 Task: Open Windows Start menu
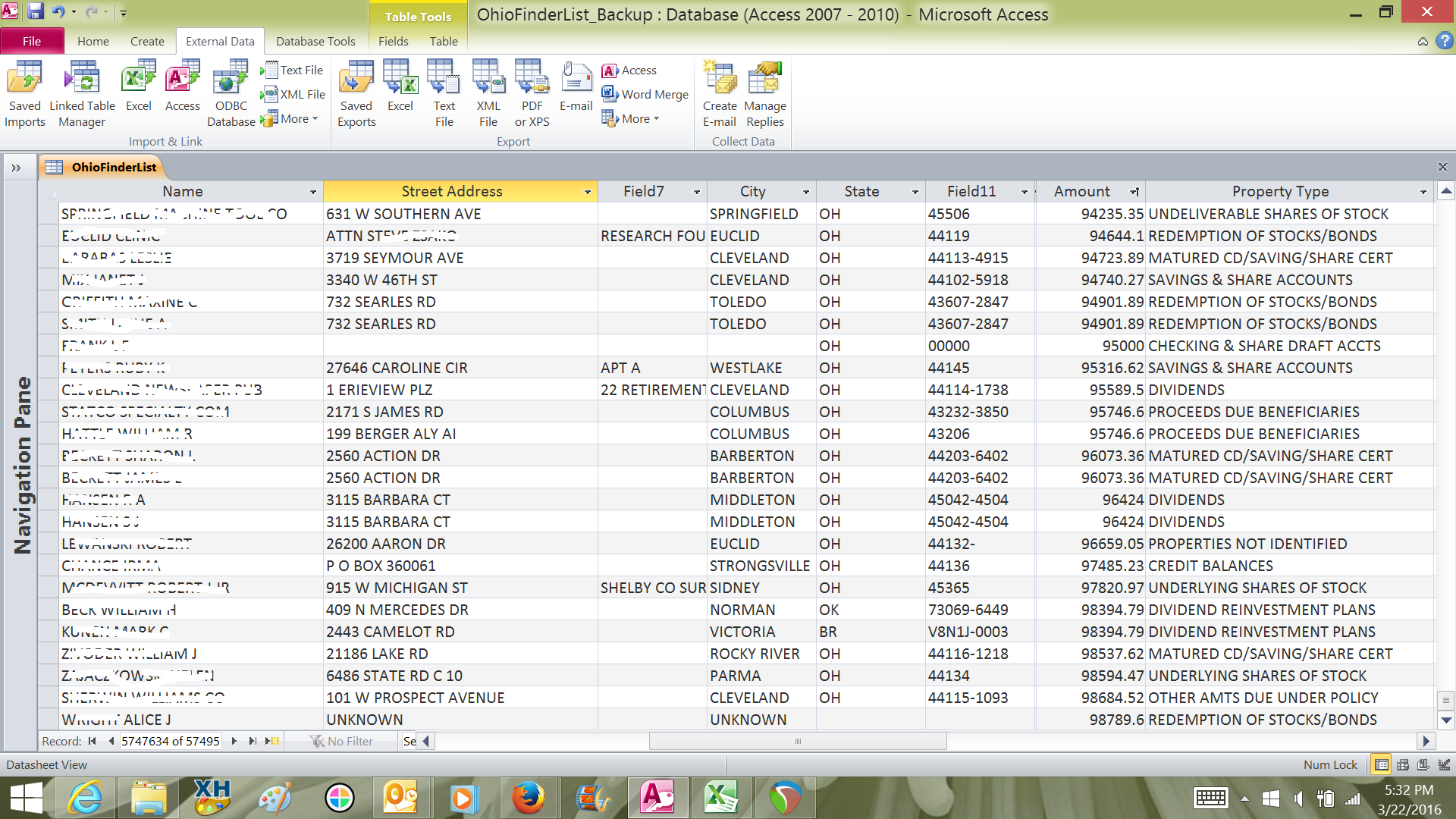(x=27, y=798)
